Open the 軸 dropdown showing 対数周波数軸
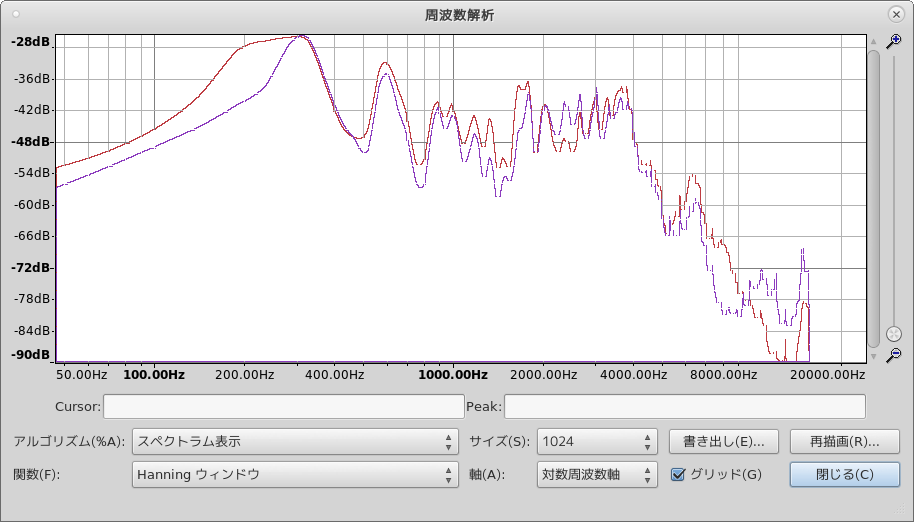The image size is (914, 522). tap(596, 474)
